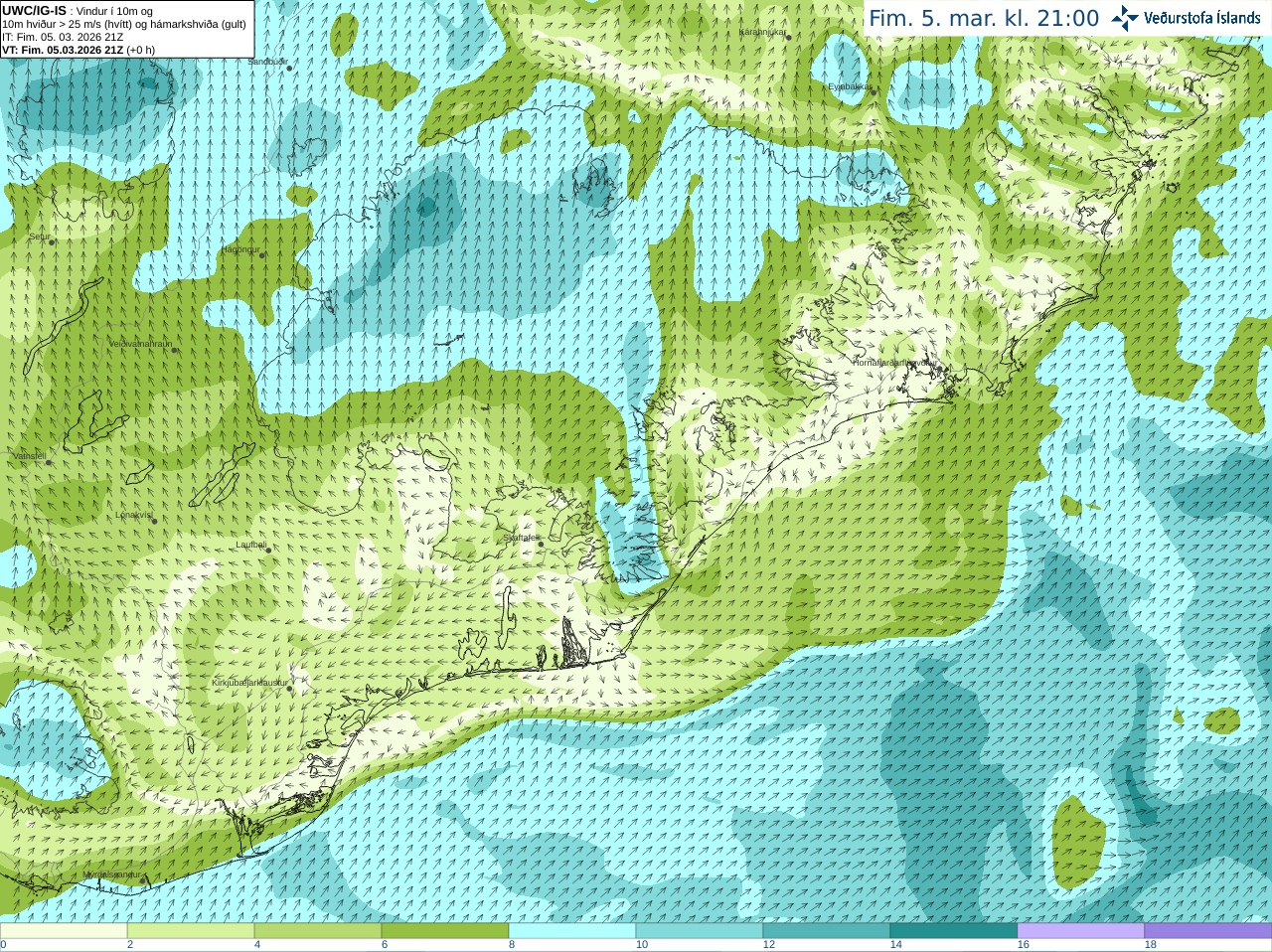Click the Veðurstofa Íslands logo text

pyautogui.click(x=1201, y=18)
